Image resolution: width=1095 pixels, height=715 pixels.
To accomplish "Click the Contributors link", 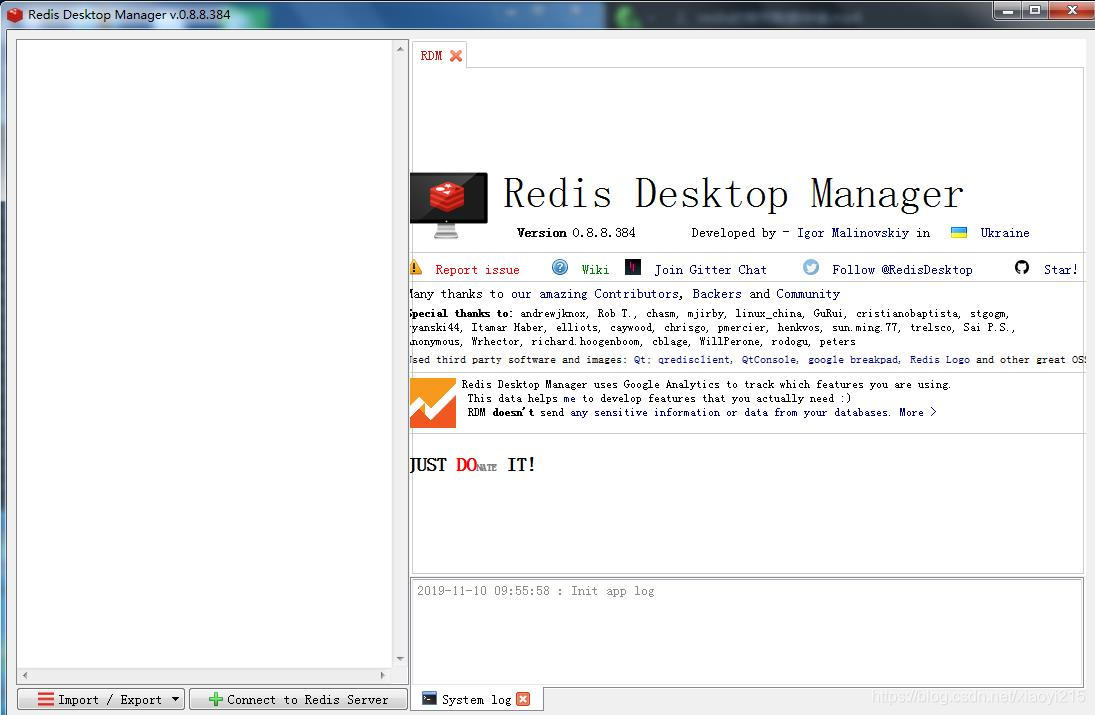I will (636, 294).
